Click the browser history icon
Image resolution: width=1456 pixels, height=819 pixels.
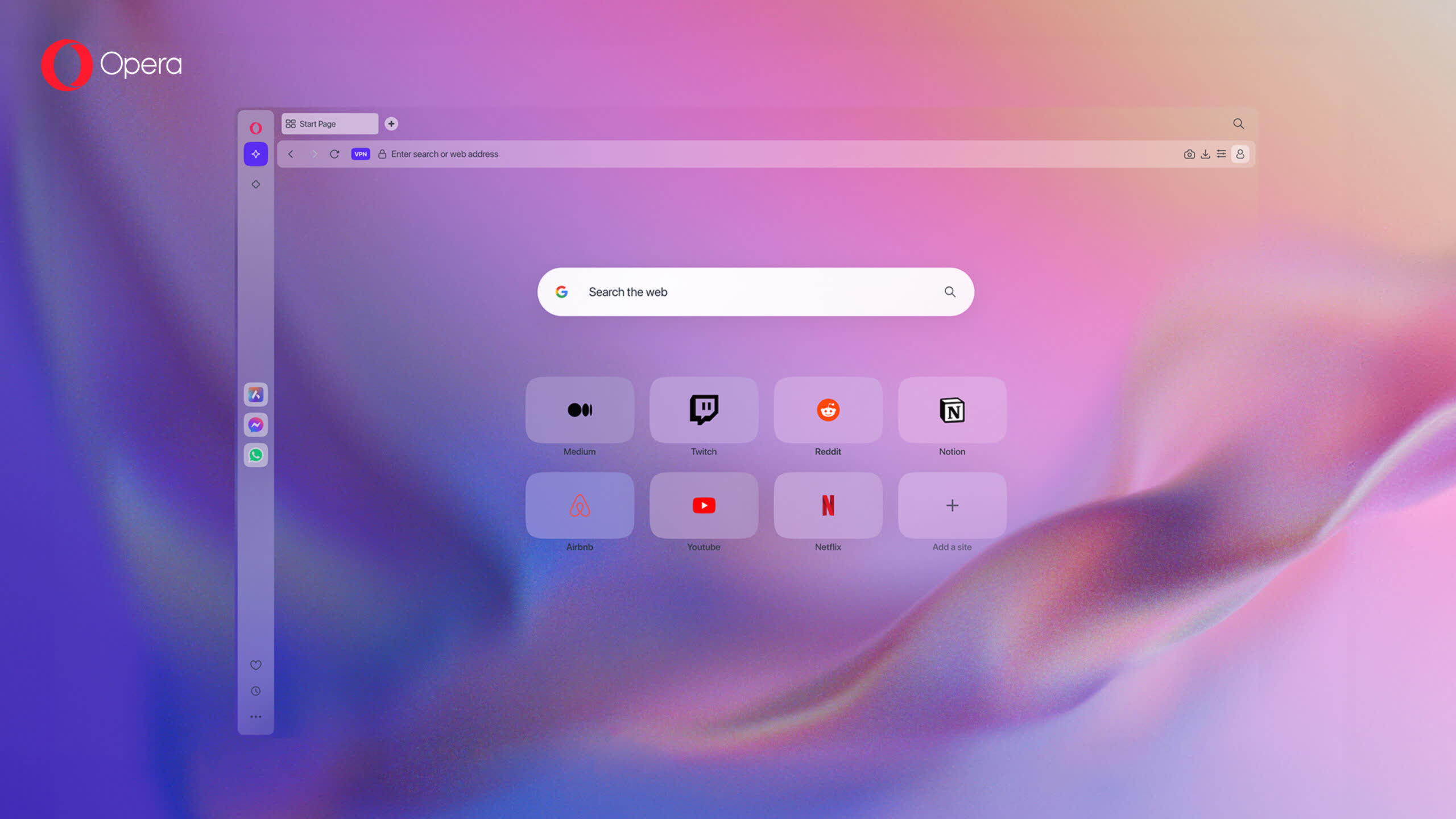coord(255,691)
